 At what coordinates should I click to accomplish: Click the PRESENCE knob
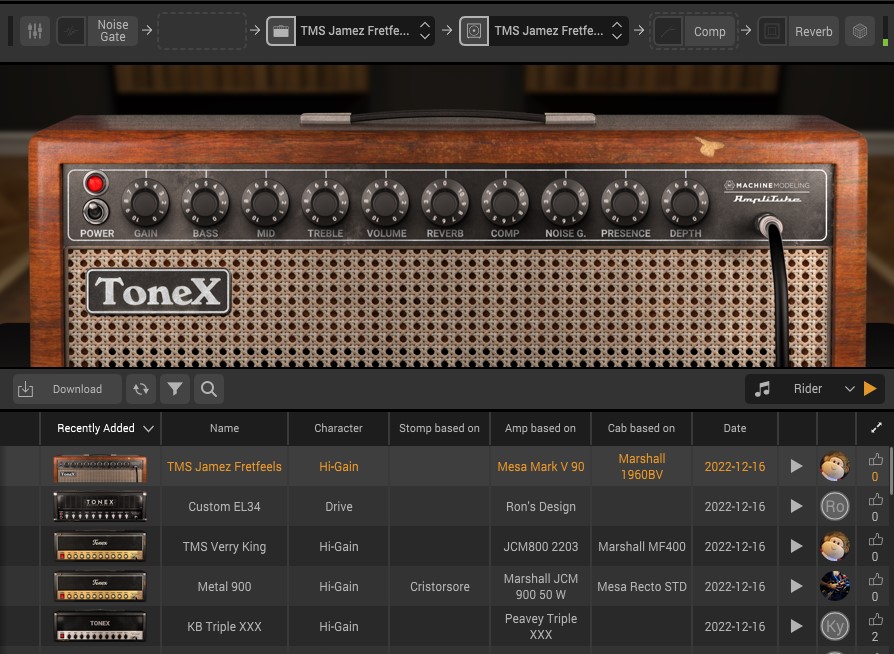(x=625, y=202)
